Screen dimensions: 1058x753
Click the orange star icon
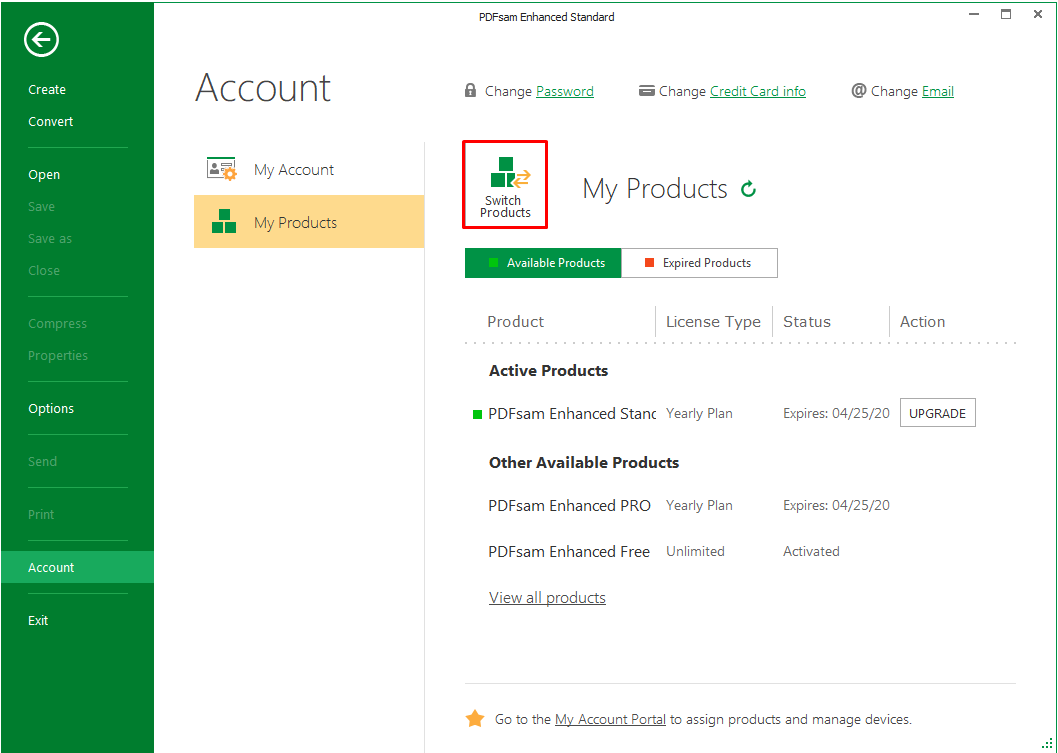(475, 719)
